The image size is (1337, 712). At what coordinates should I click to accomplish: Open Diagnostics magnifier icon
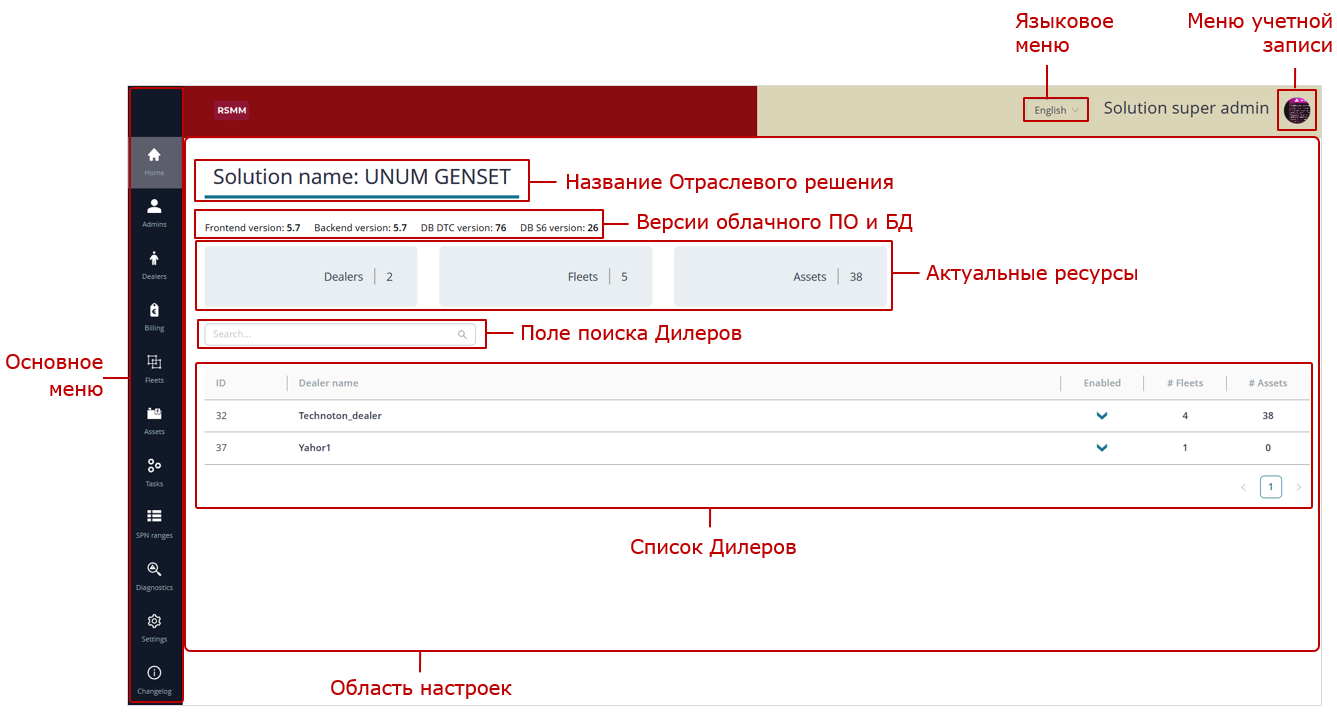pos(154,574)
